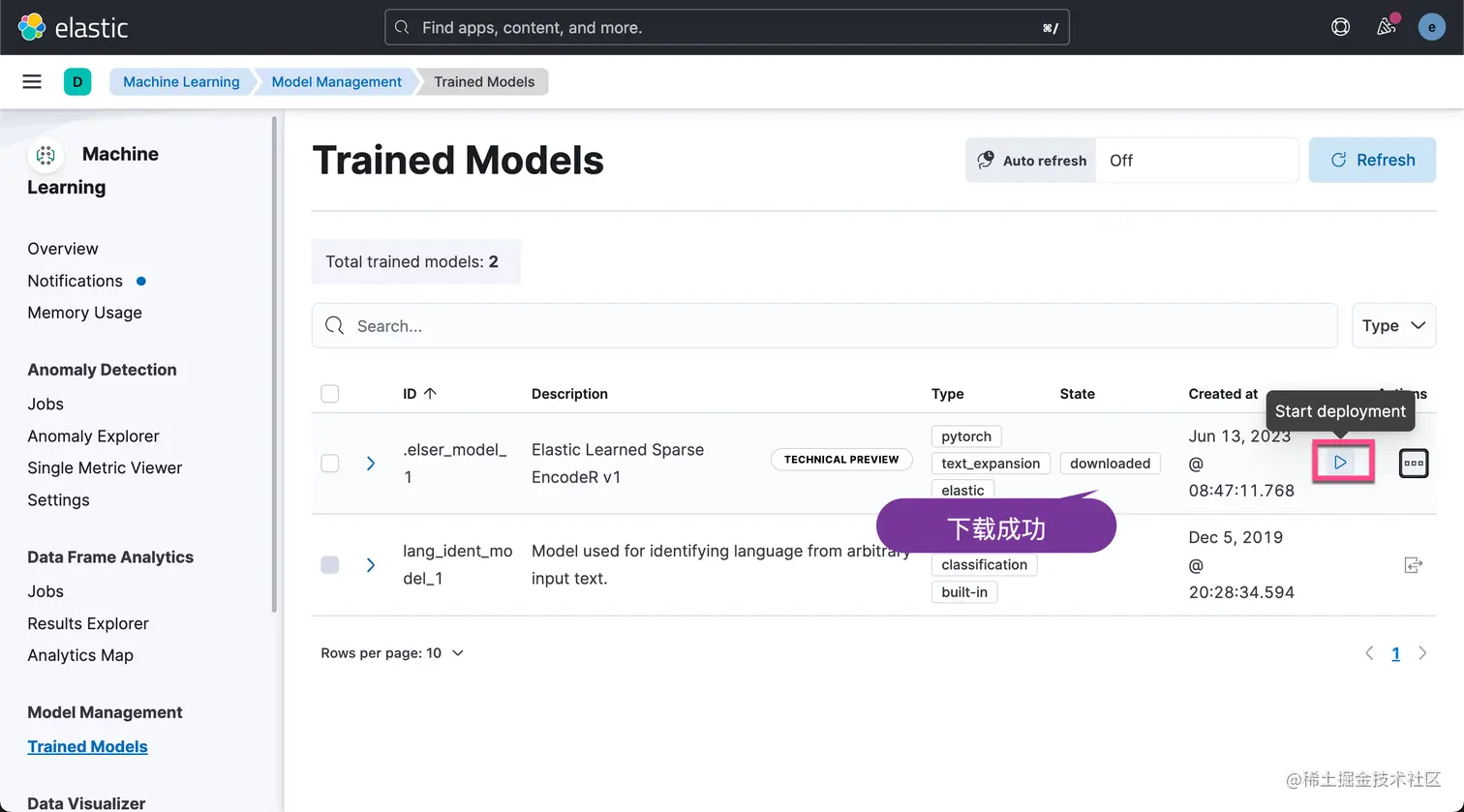Open Analytics Map in sidebar
This screenshot has width=1464, height=812.
pyautogui.click(x=80, y=655)
